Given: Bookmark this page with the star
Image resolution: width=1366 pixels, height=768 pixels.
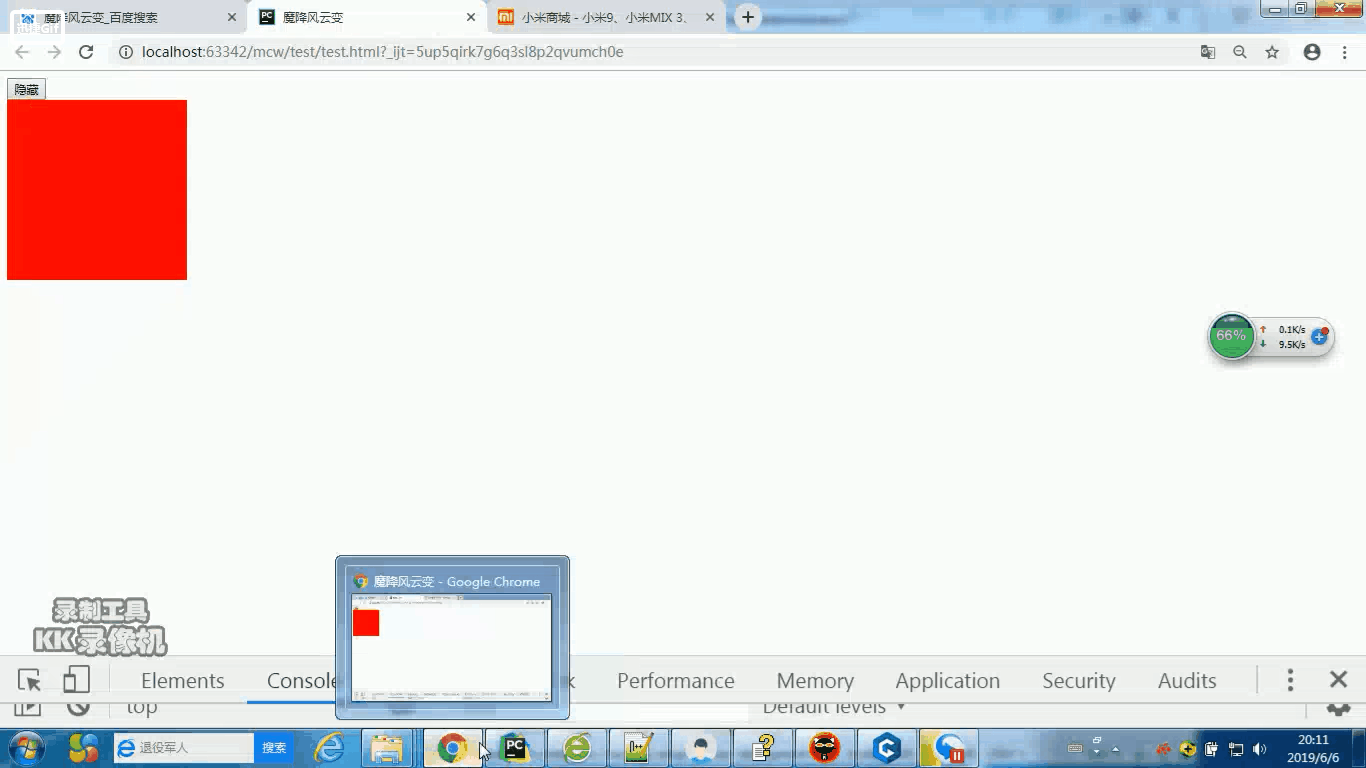Looking at the screenshot, I should [x=1272, y=52].
